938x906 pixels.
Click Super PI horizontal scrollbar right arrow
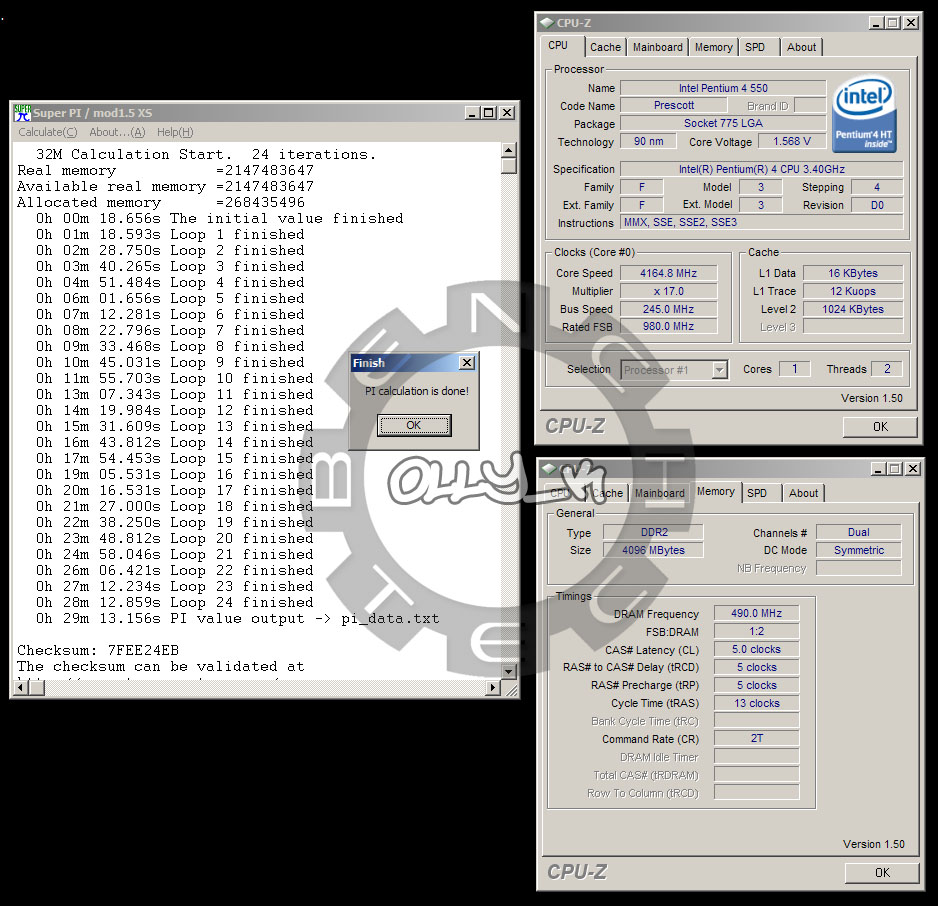[x=492, y=688]
